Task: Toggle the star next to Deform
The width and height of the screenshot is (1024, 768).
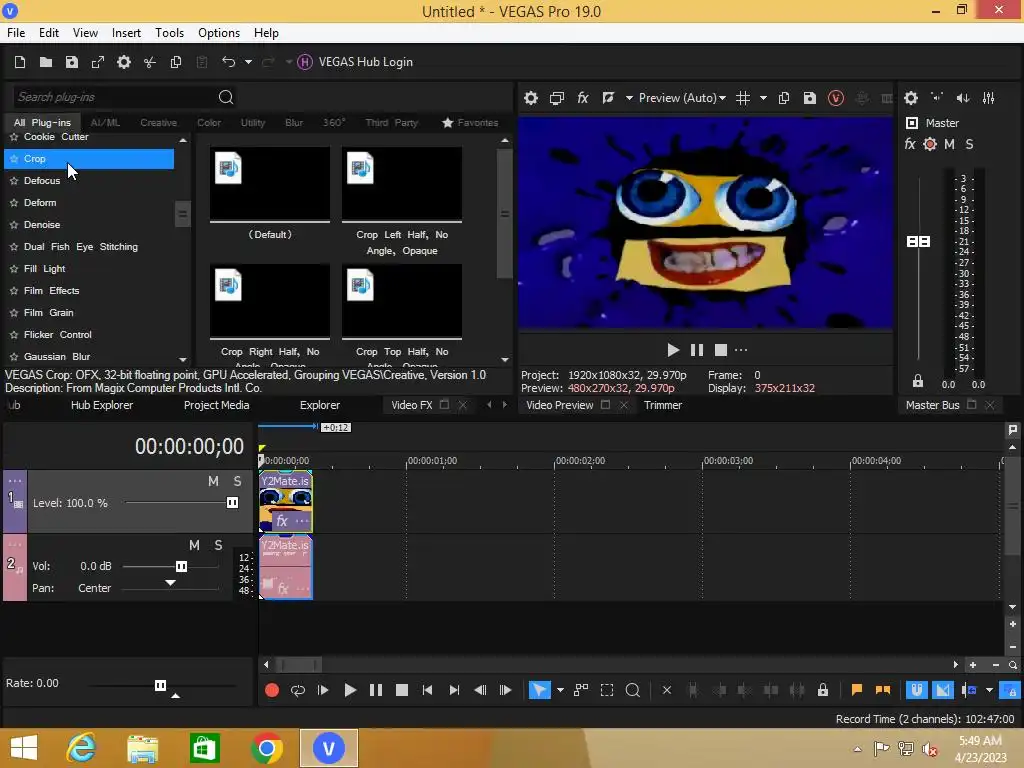Action: tap(14, 203)
